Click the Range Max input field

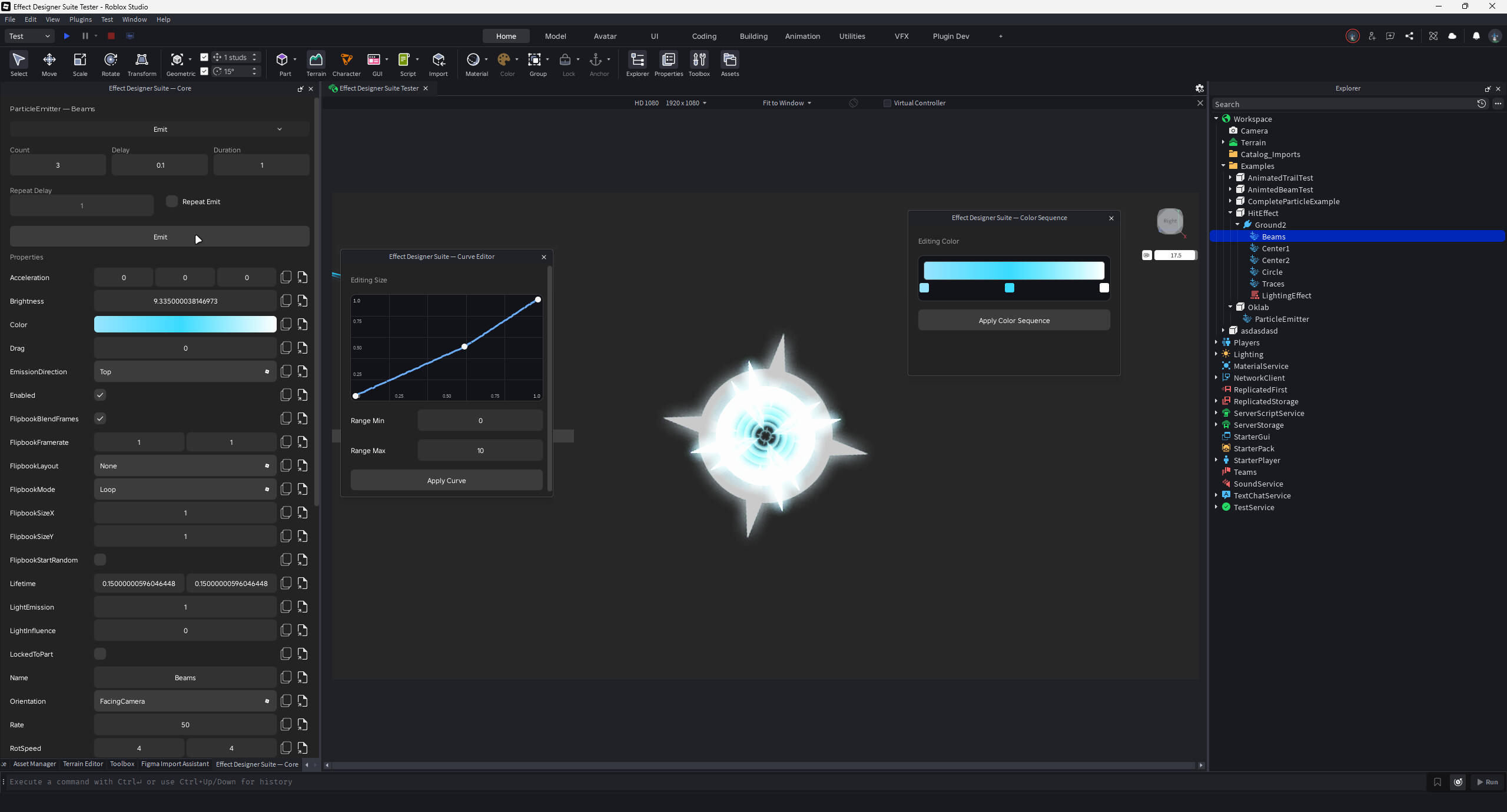(x=480, y=450)
